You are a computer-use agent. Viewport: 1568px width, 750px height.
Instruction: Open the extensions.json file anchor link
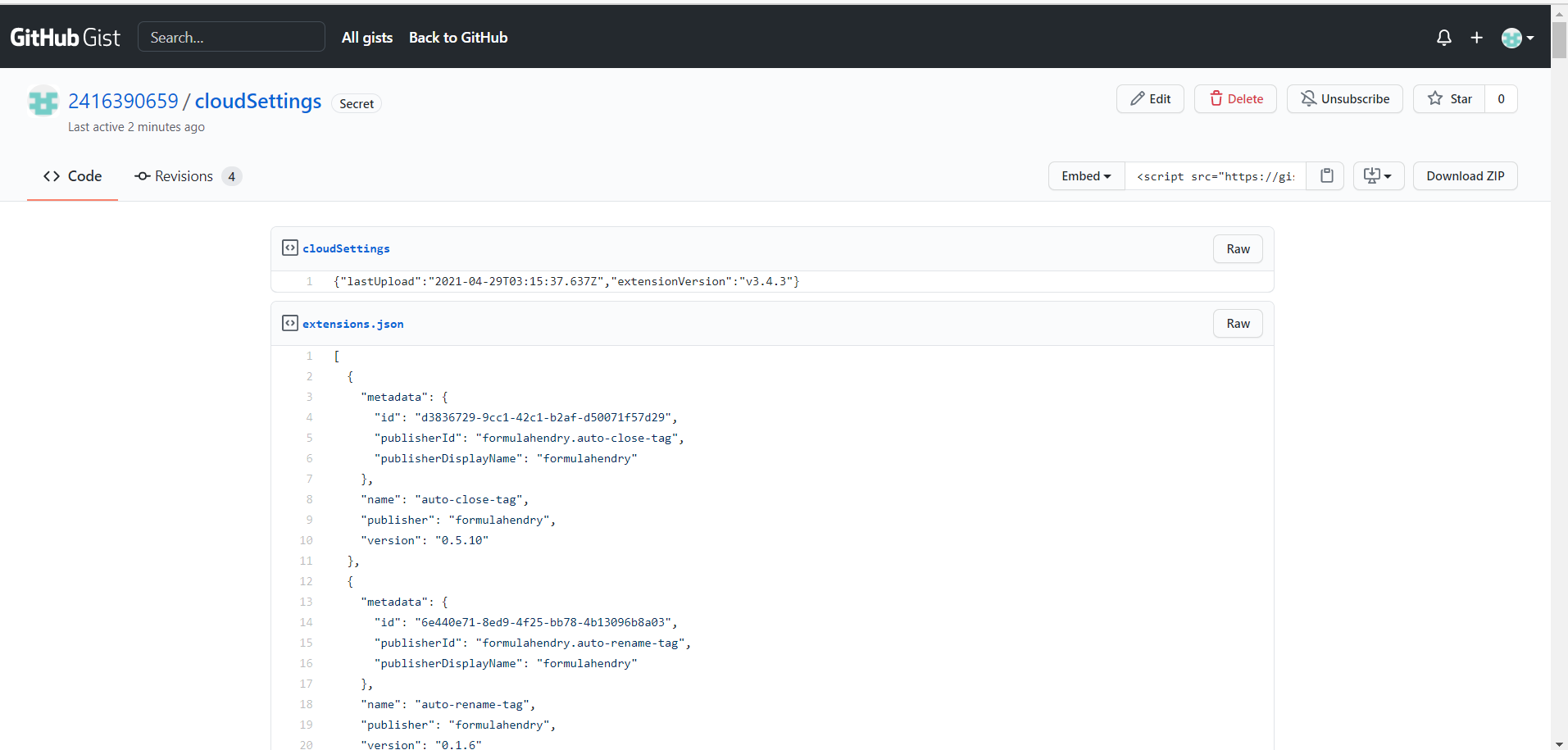click(x=352, y=324)
